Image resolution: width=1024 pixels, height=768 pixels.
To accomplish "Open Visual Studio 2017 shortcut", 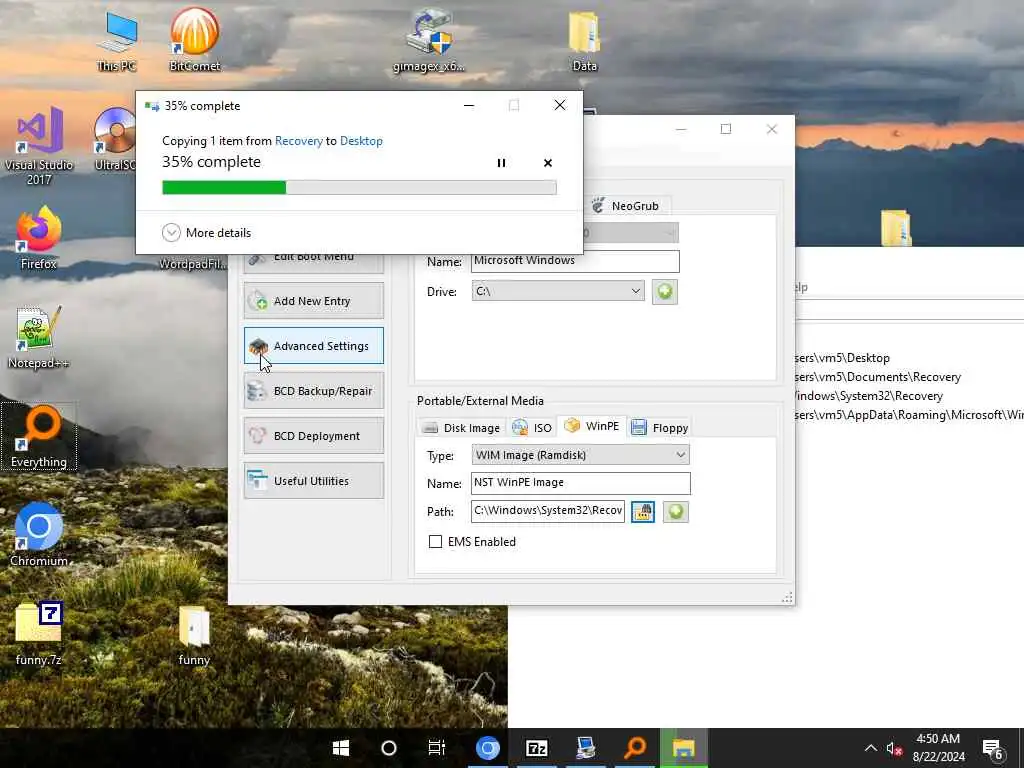I will click(39, 147).
